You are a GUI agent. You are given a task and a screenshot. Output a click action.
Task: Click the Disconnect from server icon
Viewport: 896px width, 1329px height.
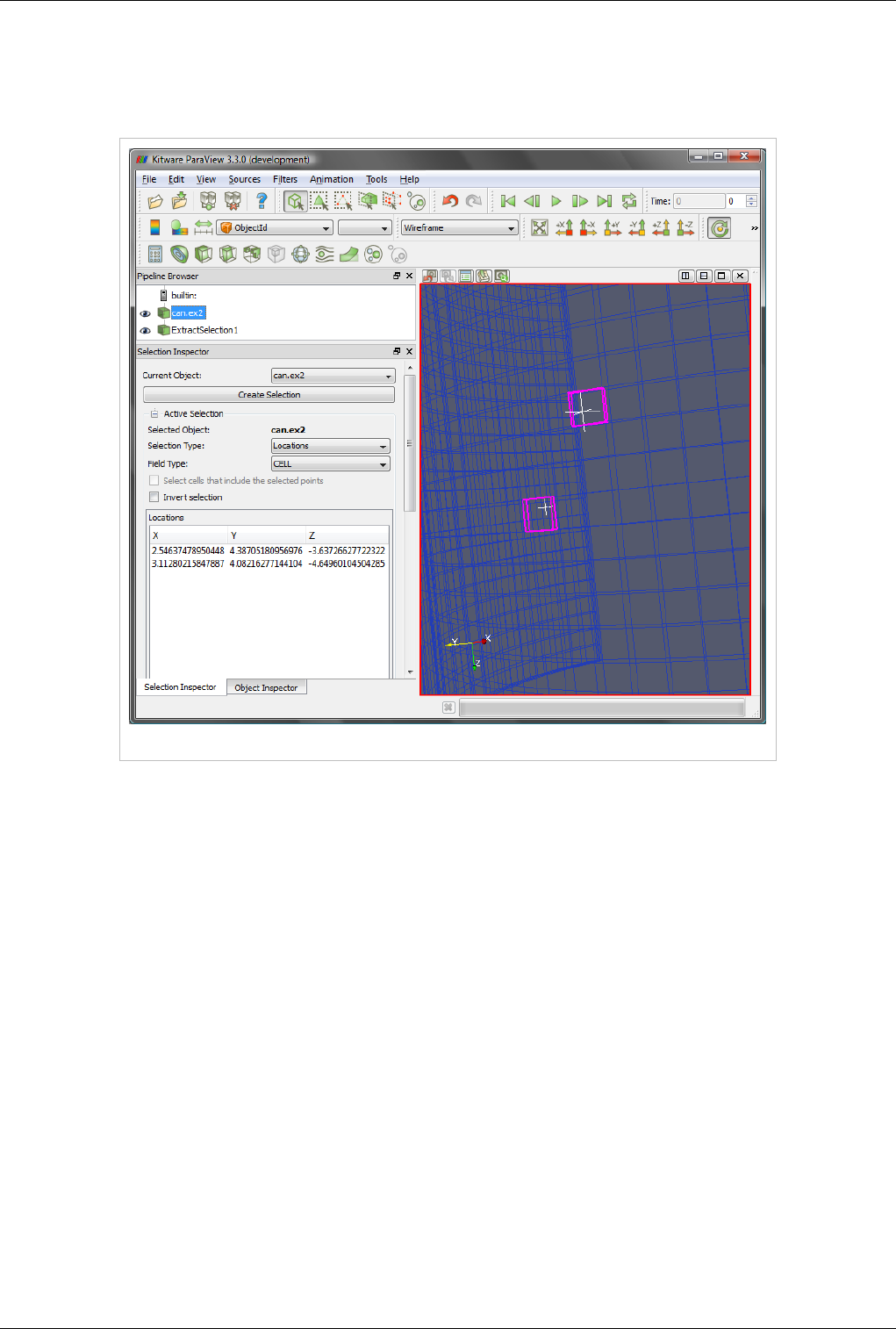[233, 202]
